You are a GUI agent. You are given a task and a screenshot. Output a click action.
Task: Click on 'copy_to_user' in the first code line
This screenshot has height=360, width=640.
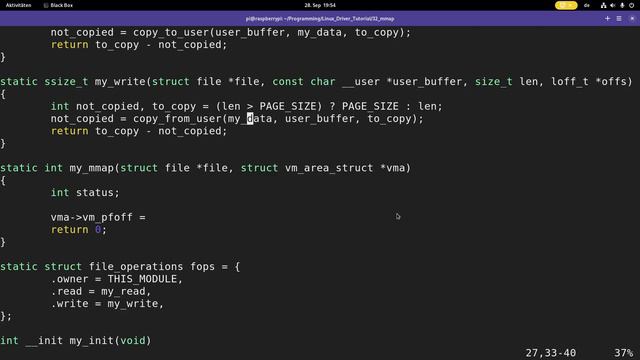click(171, 32)
